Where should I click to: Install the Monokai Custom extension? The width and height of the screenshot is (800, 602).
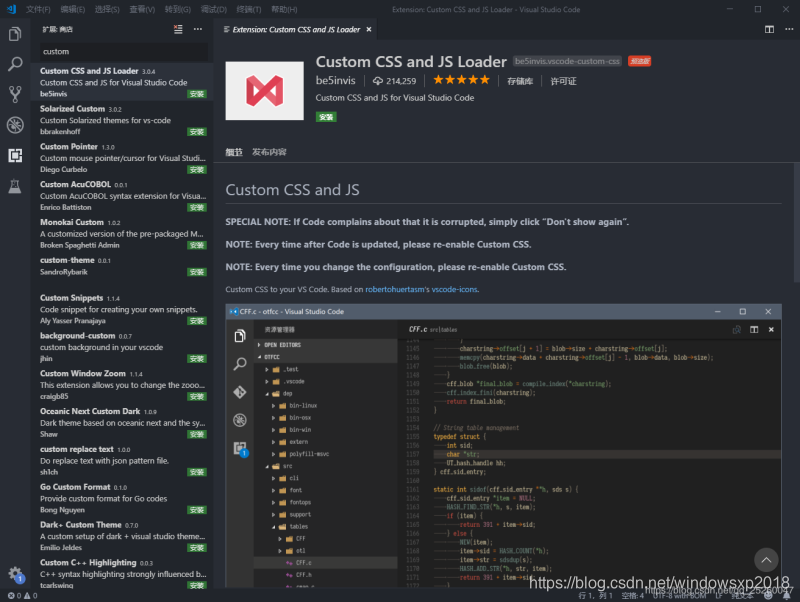pos(196,245)
